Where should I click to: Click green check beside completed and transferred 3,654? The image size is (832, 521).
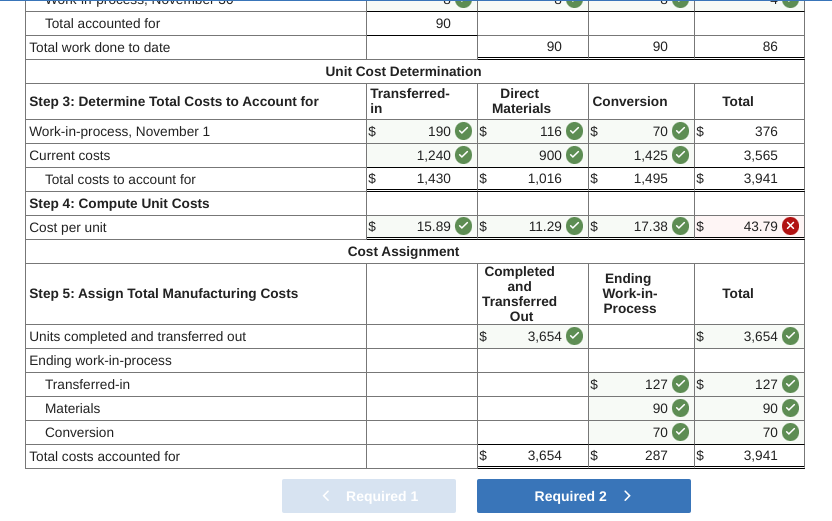[575, 336]
